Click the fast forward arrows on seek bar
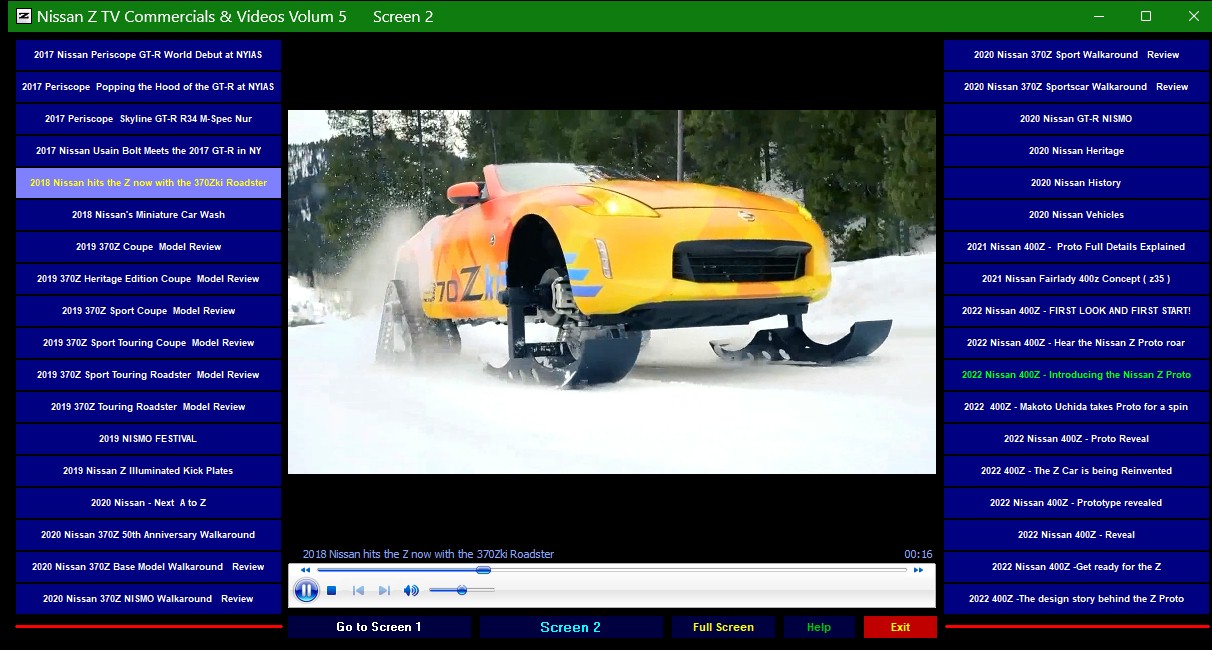 [x=918, y=570]
